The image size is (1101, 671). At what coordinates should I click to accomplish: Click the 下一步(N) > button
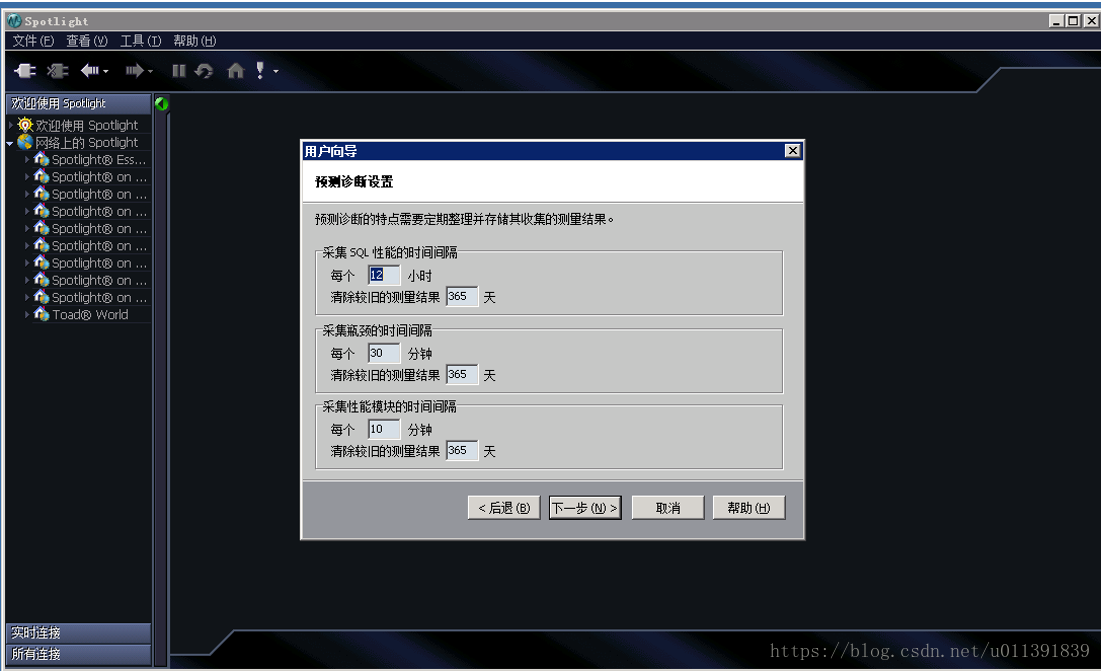[x=585, y=507]
